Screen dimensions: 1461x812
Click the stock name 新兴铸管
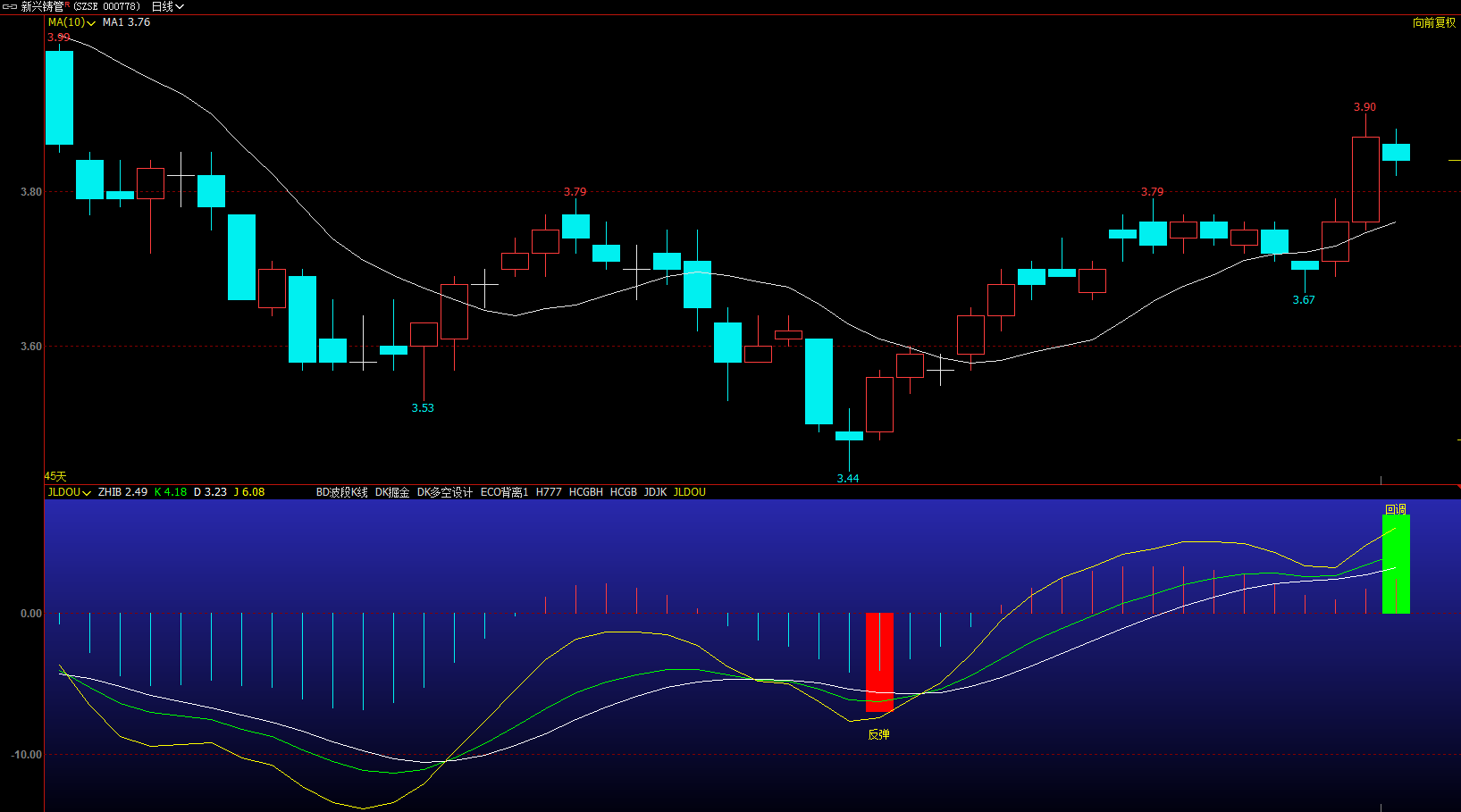42,6
